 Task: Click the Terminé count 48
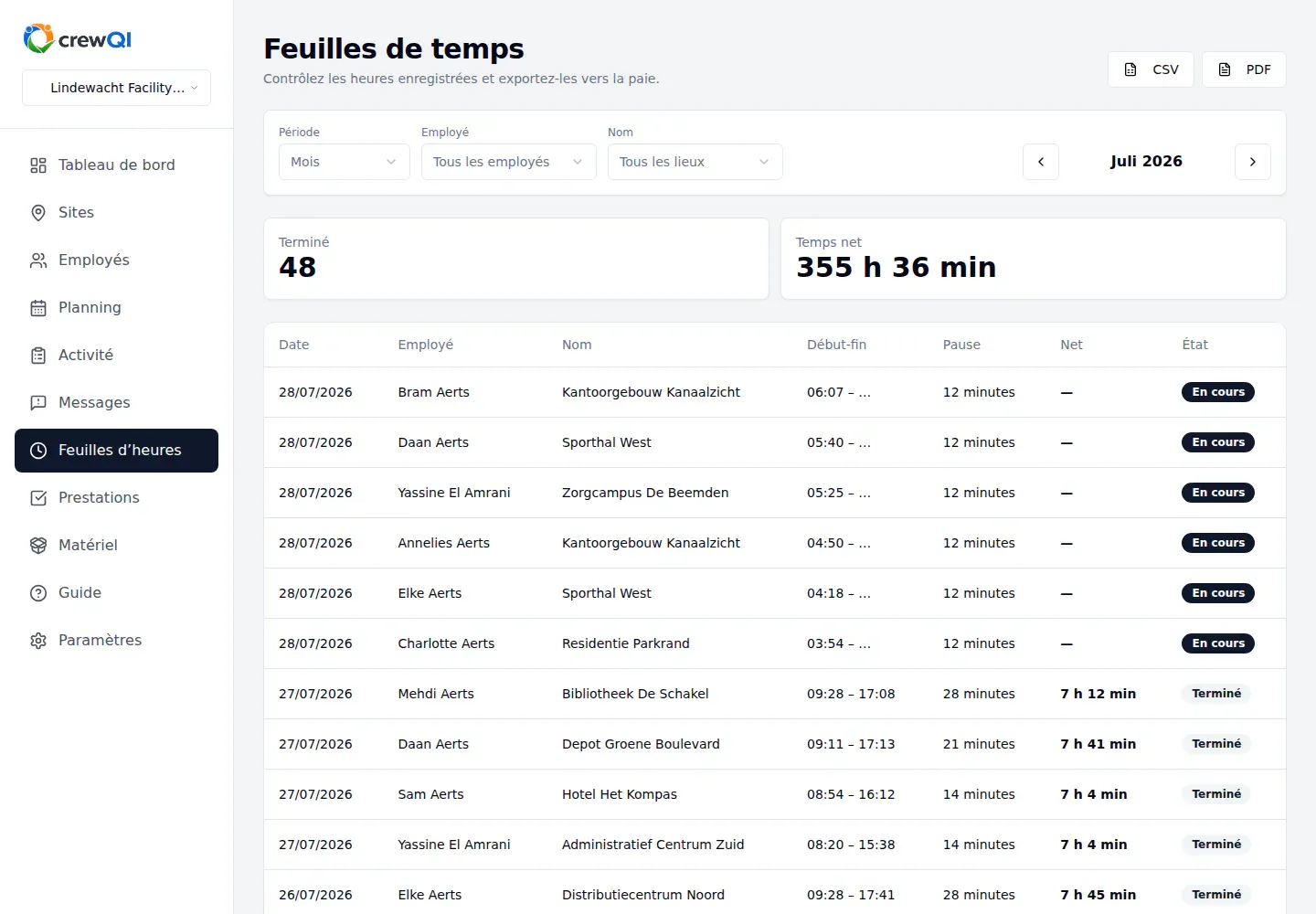pos(298,267)
